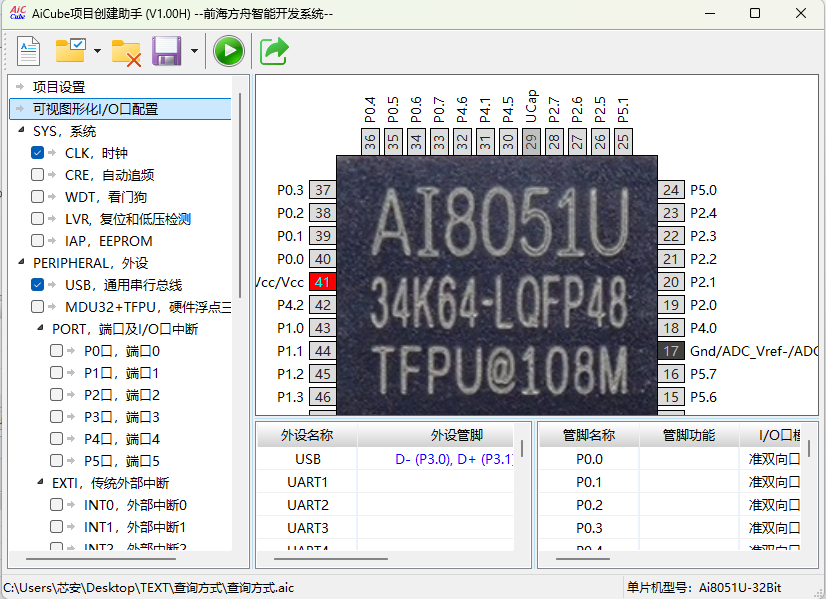Check the INT1, 外部中断1 checkbox
Image resolution: width=826 pixels, height=599 pixels.
click(x=56, y=526)
